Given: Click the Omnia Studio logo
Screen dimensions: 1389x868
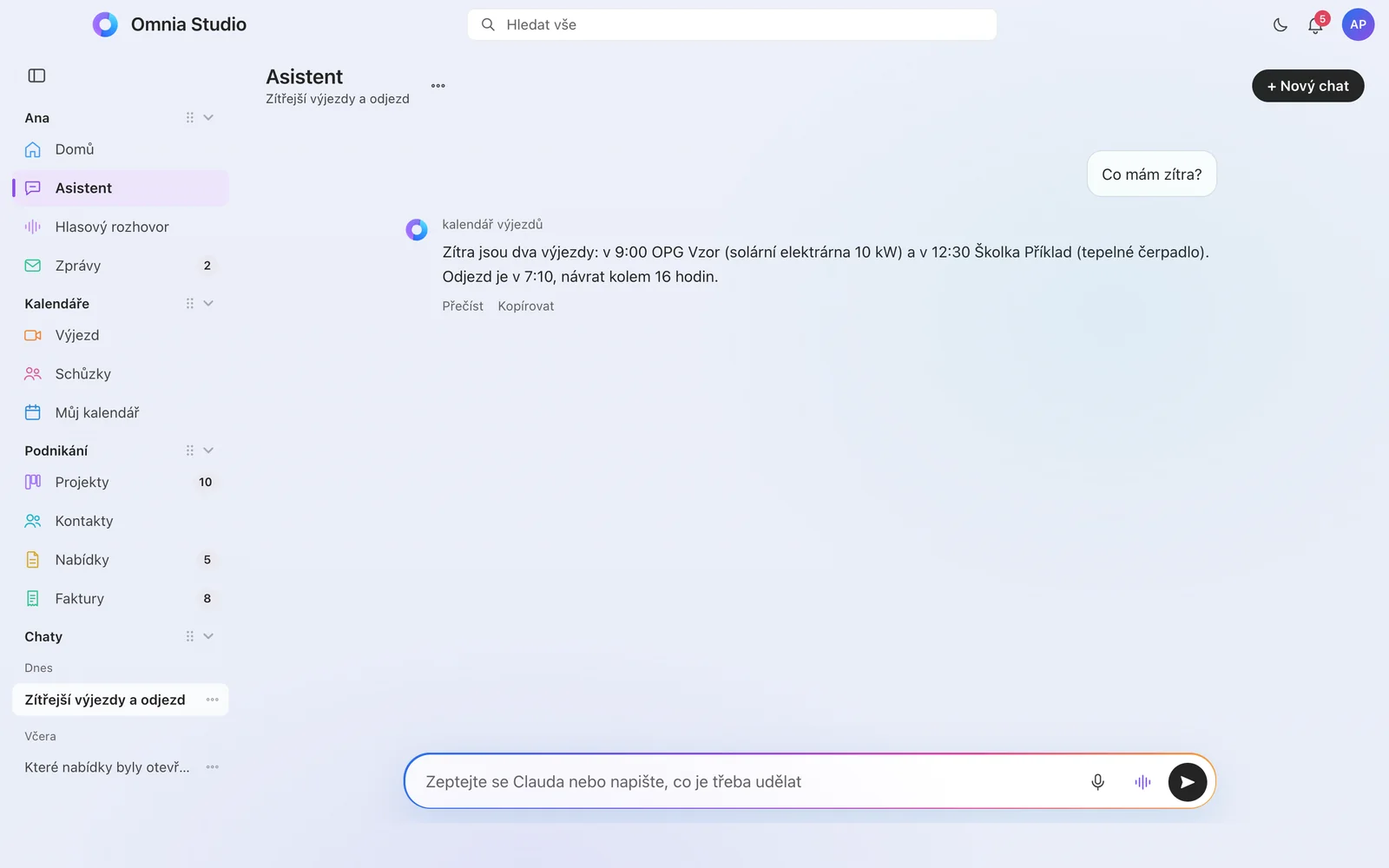Looking at the screenshot, I should [105, 24].
